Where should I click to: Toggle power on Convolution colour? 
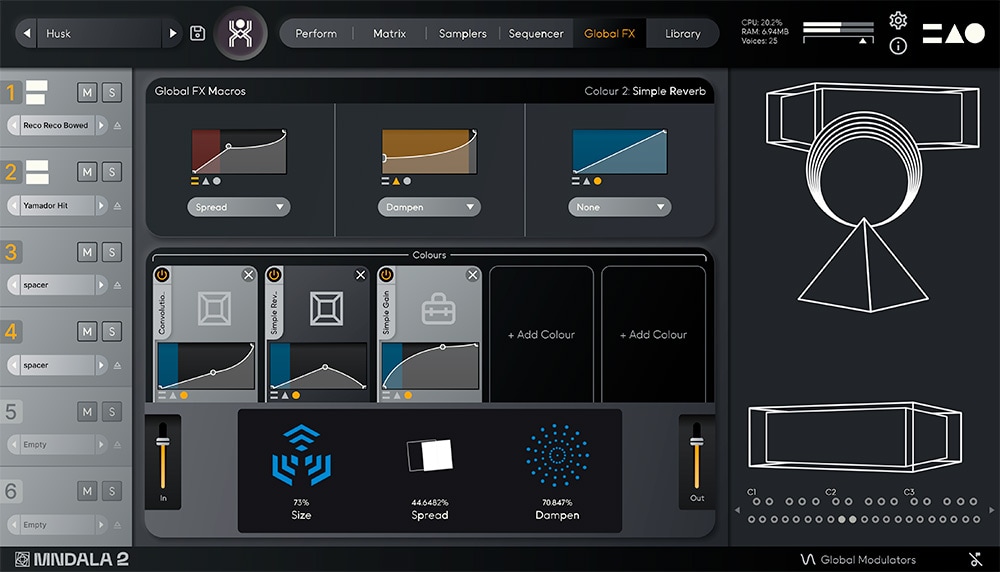(162, 275)
